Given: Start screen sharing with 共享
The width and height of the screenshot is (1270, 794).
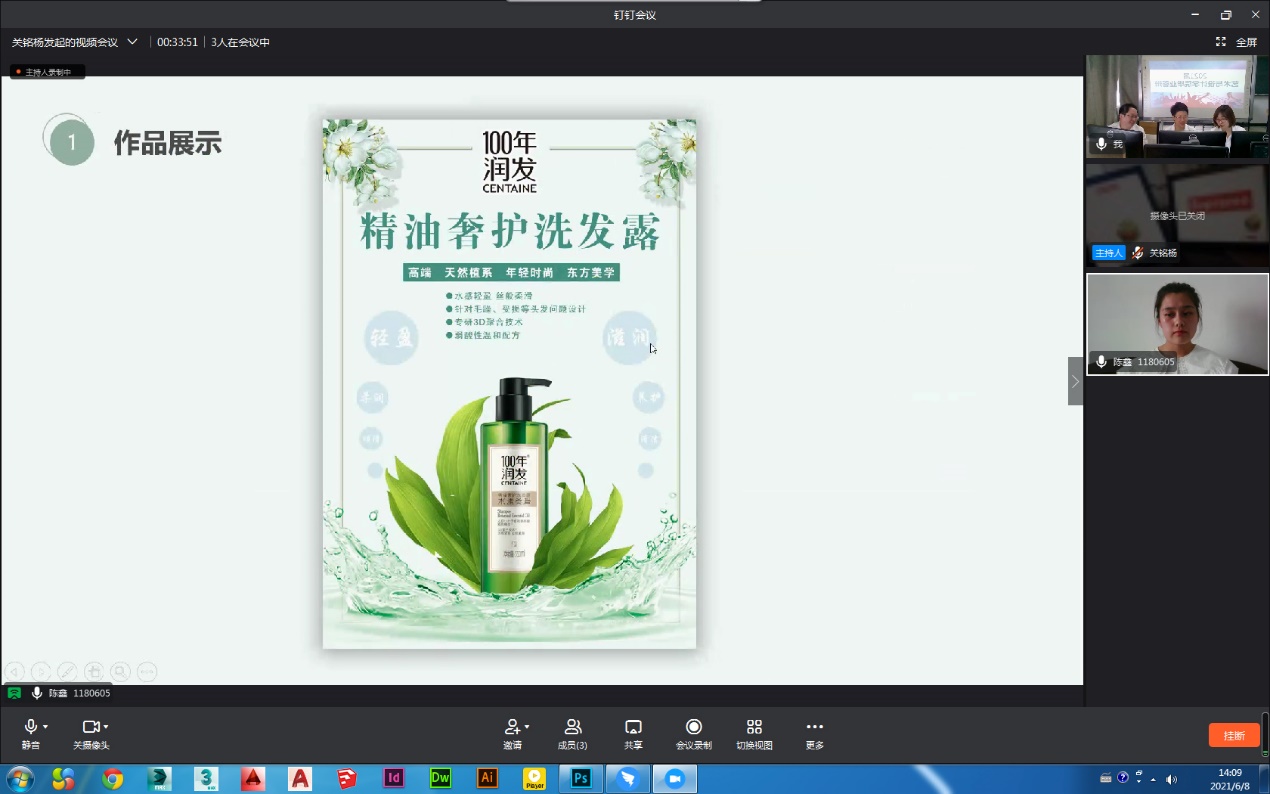Looking at the screenshot, I should [x=633, y=734].
